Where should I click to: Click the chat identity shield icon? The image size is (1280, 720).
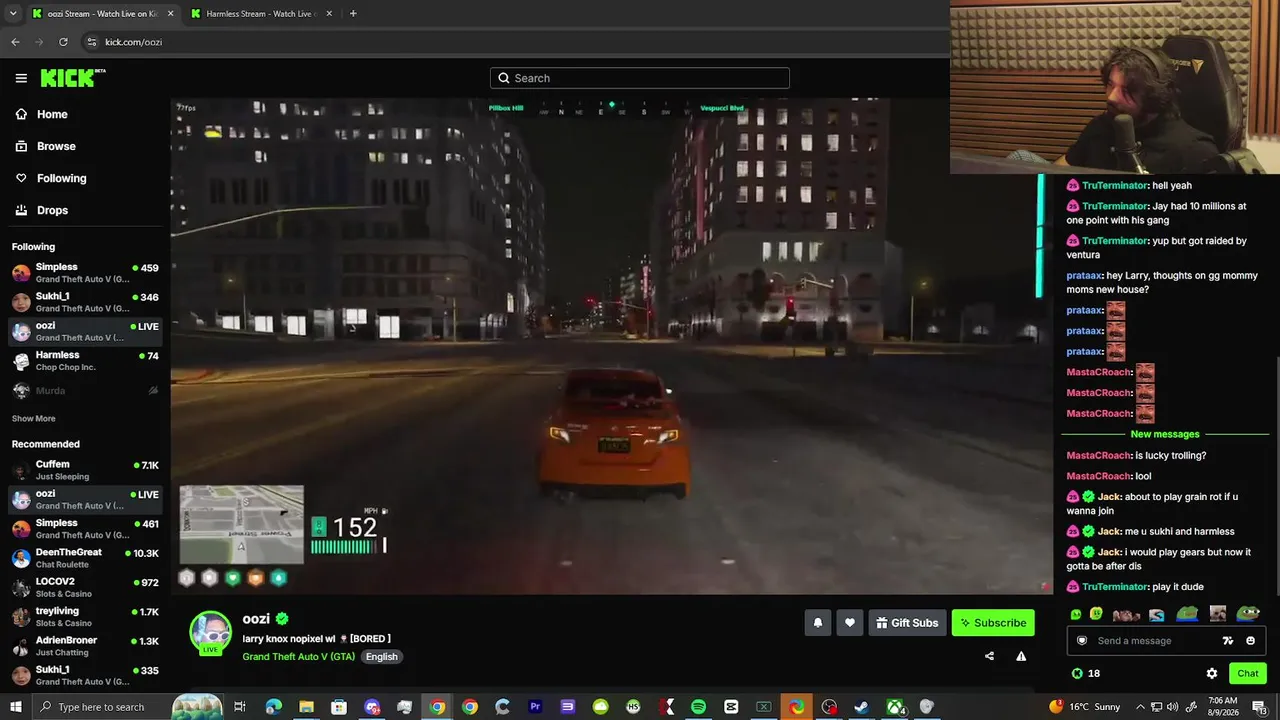point(1082,641)
